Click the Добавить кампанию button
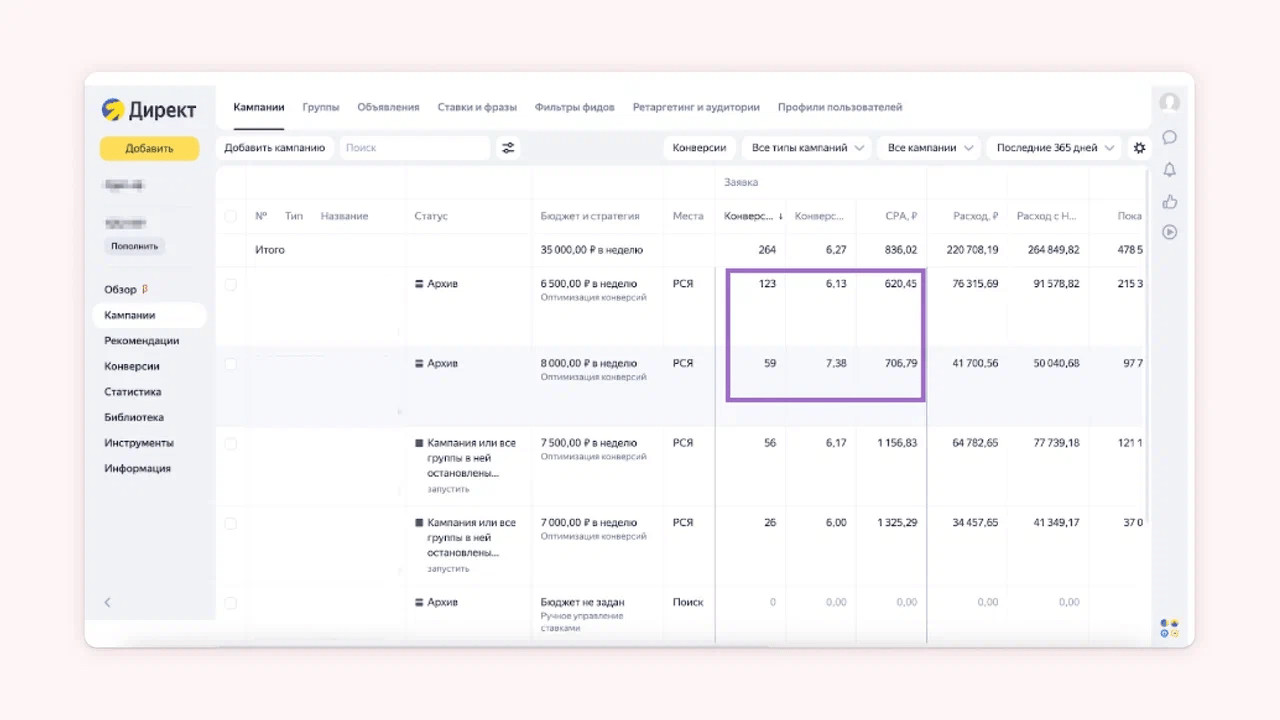 tap(274, 148)
